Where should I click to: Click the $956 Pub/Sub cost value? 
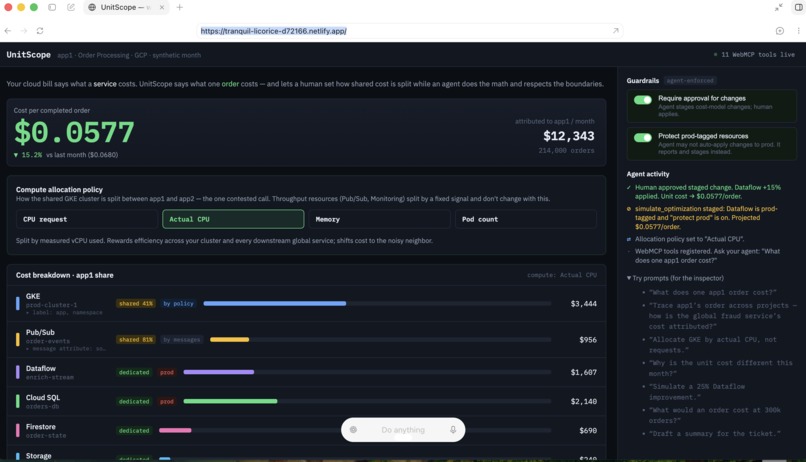pyautogui.click(x=588, y=340)
